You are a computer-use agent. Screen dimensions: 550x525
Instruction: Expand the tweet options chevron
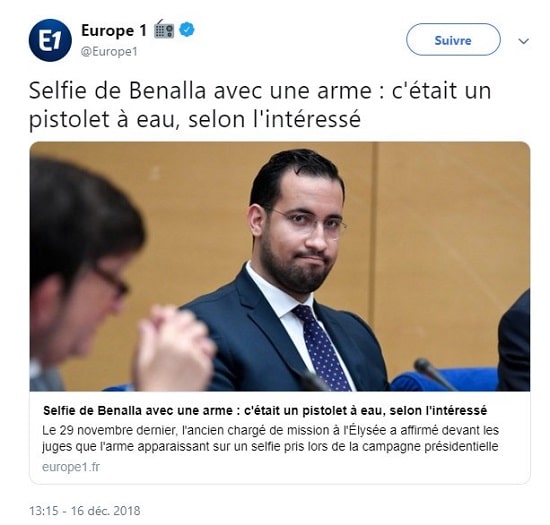(523, 41)
